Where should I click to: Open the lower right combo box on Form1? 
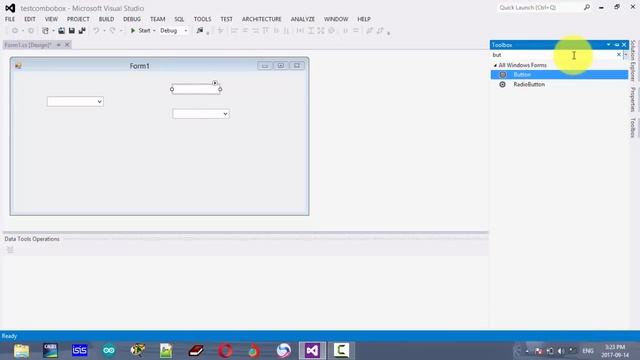[225, 114]
